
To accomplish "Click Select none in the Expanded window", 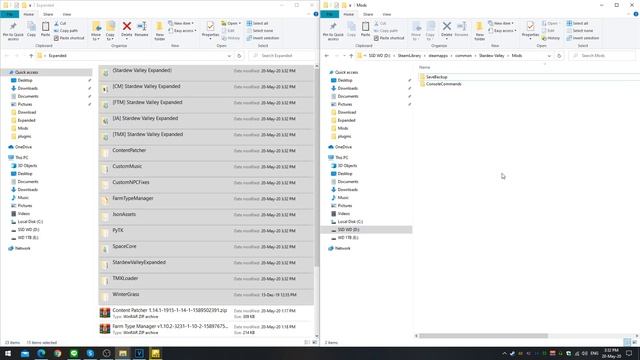I will 260,31.
